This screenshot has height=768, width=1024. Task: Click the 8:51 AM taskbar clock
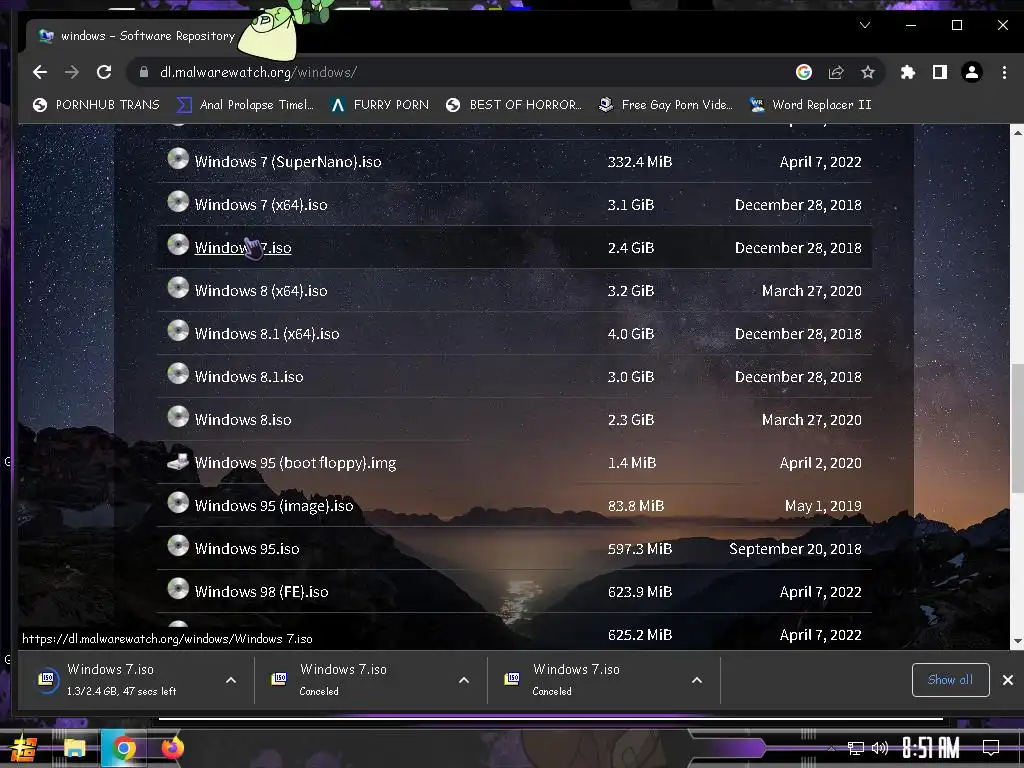click(x=931, y=747)
